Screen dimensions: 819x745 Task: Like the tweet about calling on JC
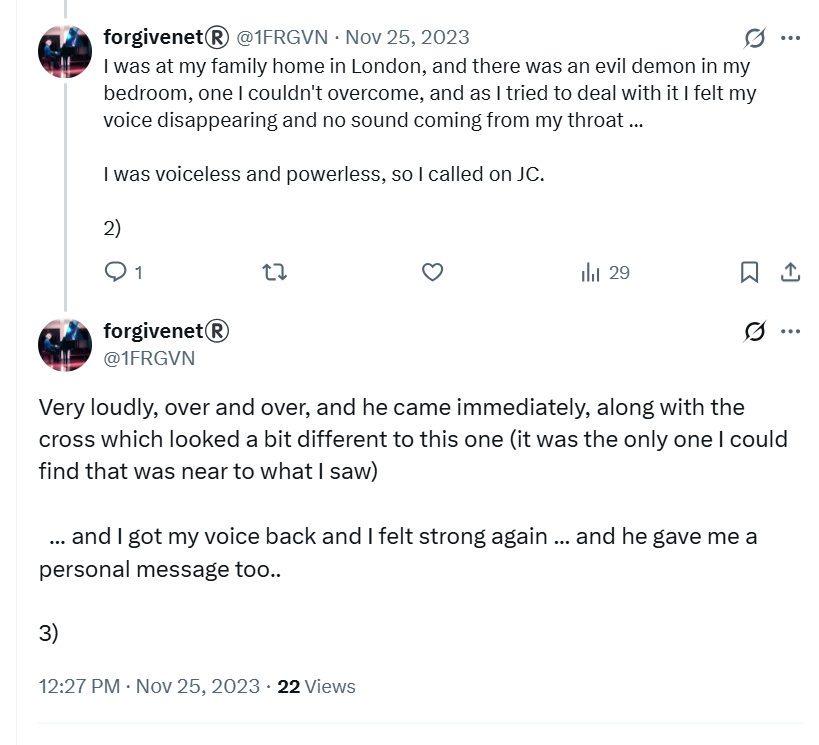tap(432, 272)
